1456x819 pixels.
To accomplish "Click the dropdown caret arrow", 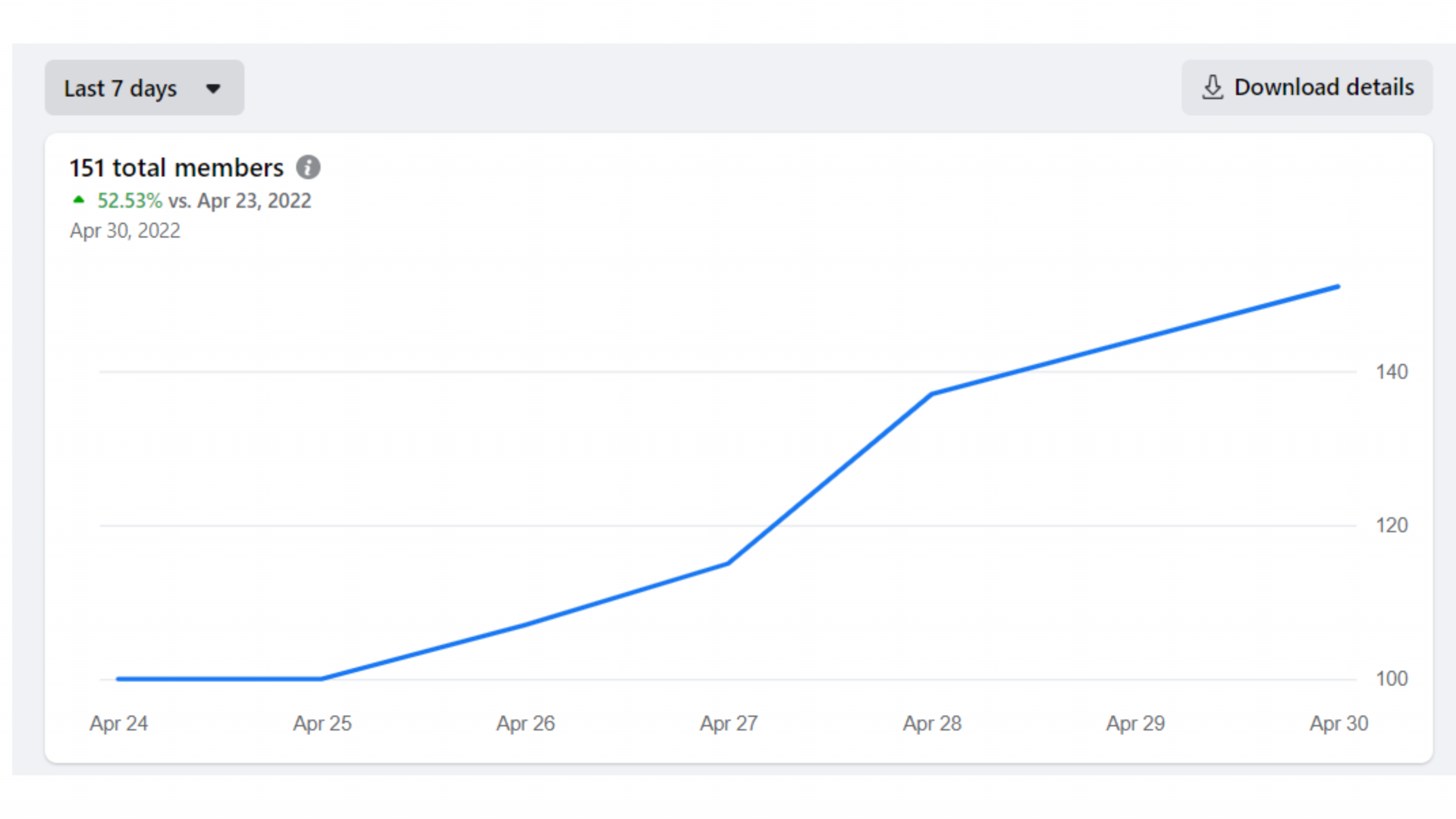I will [213, 89].
